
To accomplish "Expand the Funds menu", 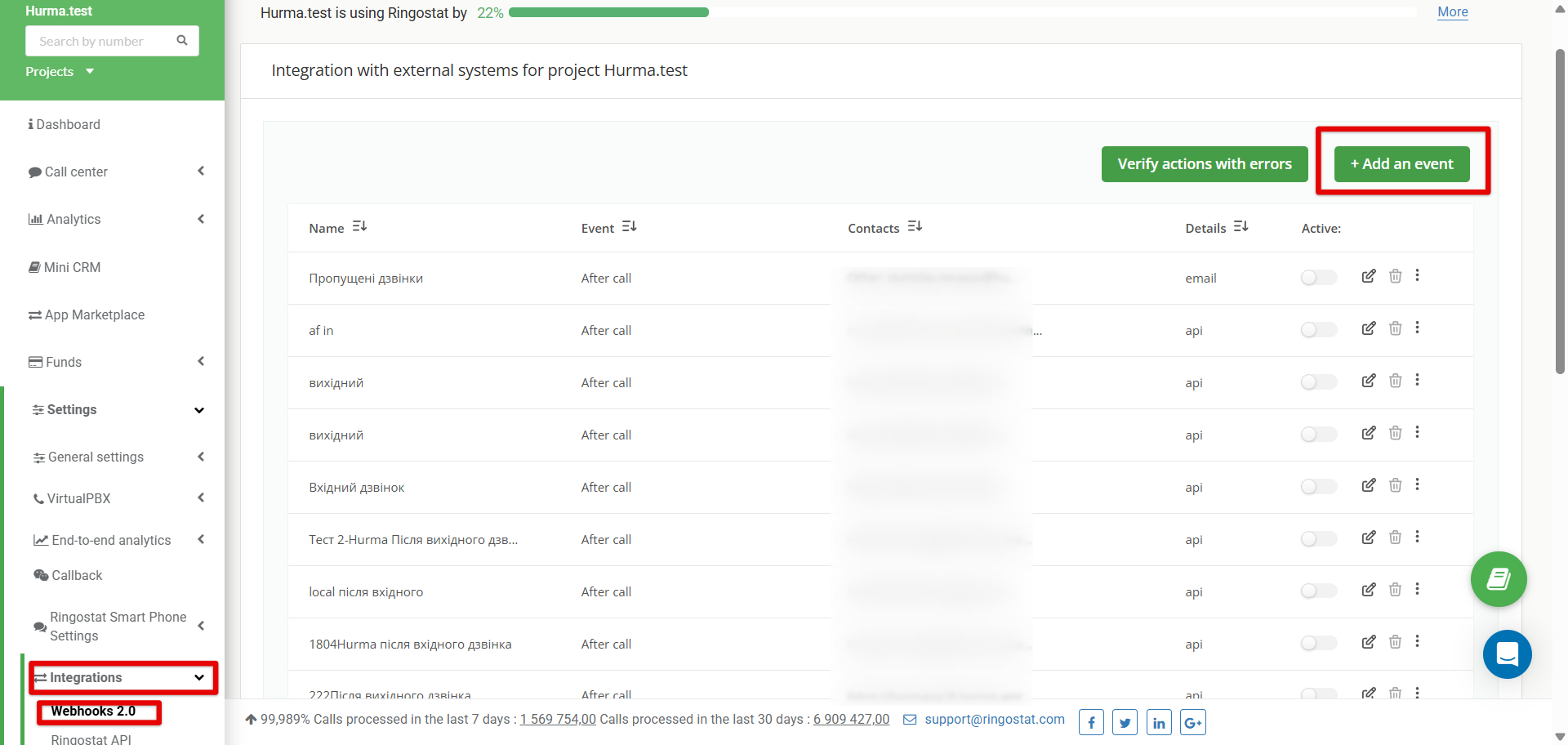I will [x=200, y=361].
